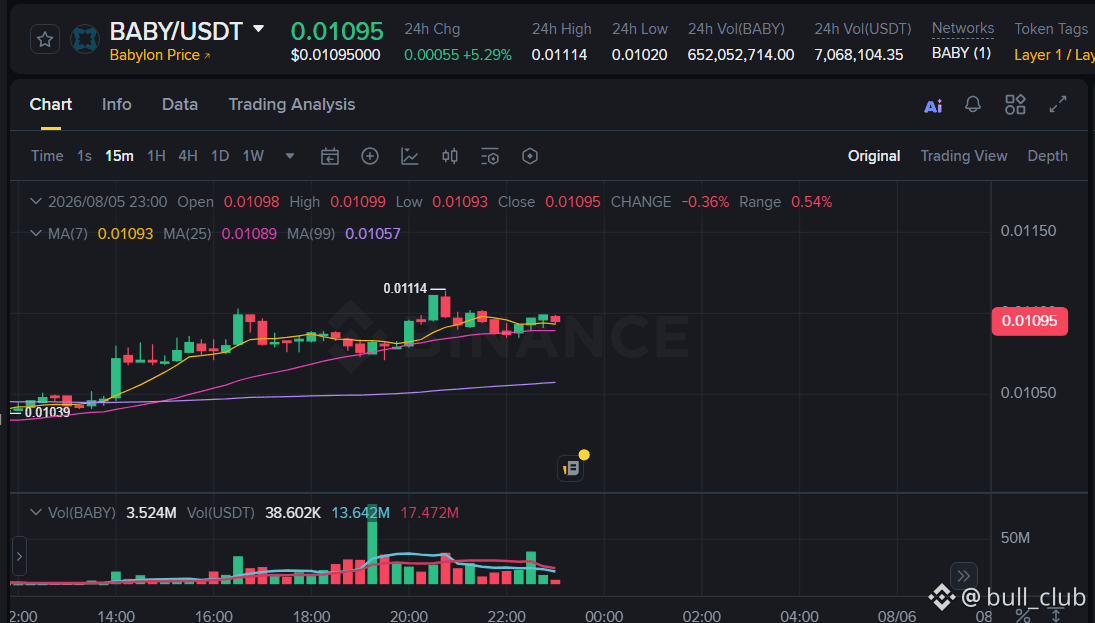
Task: Add BABY/USDT to favorites with star icon
Action: (45, 40)
